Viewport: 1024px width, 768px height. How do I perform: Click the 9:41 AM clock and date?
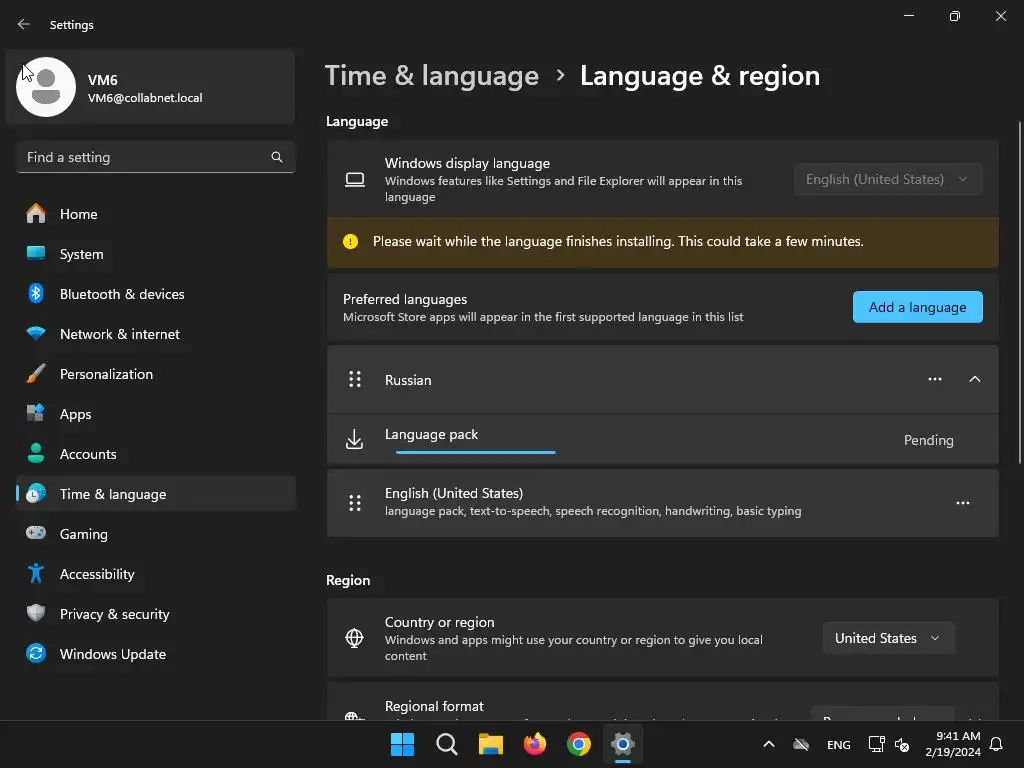point(953,744)
